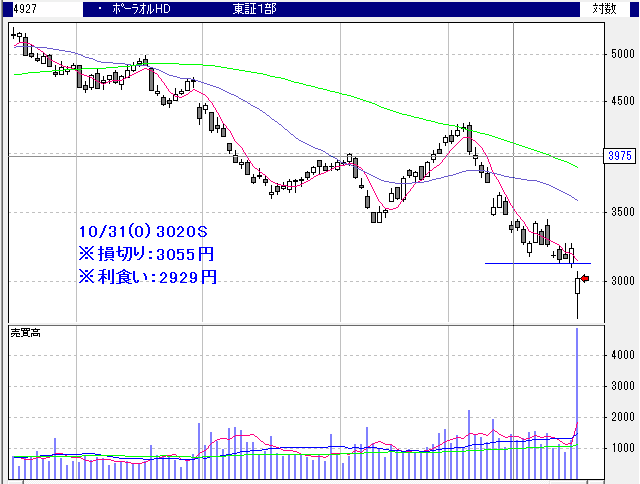Viewport: 640px width, 484px height.
Task: Click the 4000 volume axis label
Action: point(622,354)
